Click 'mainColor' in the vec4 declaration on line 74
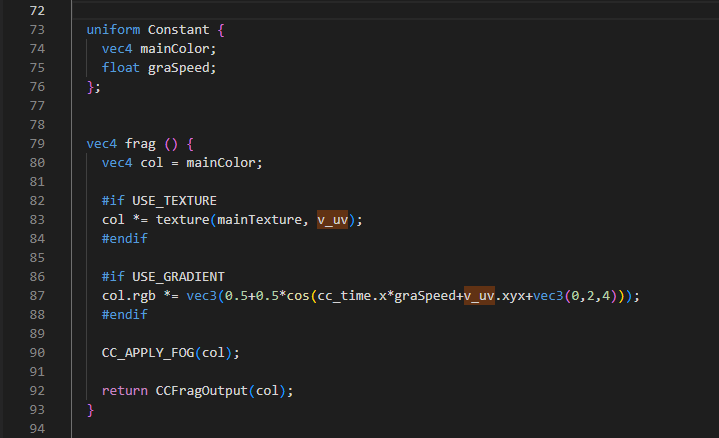 pyautogui.click(x=175, y=49)
